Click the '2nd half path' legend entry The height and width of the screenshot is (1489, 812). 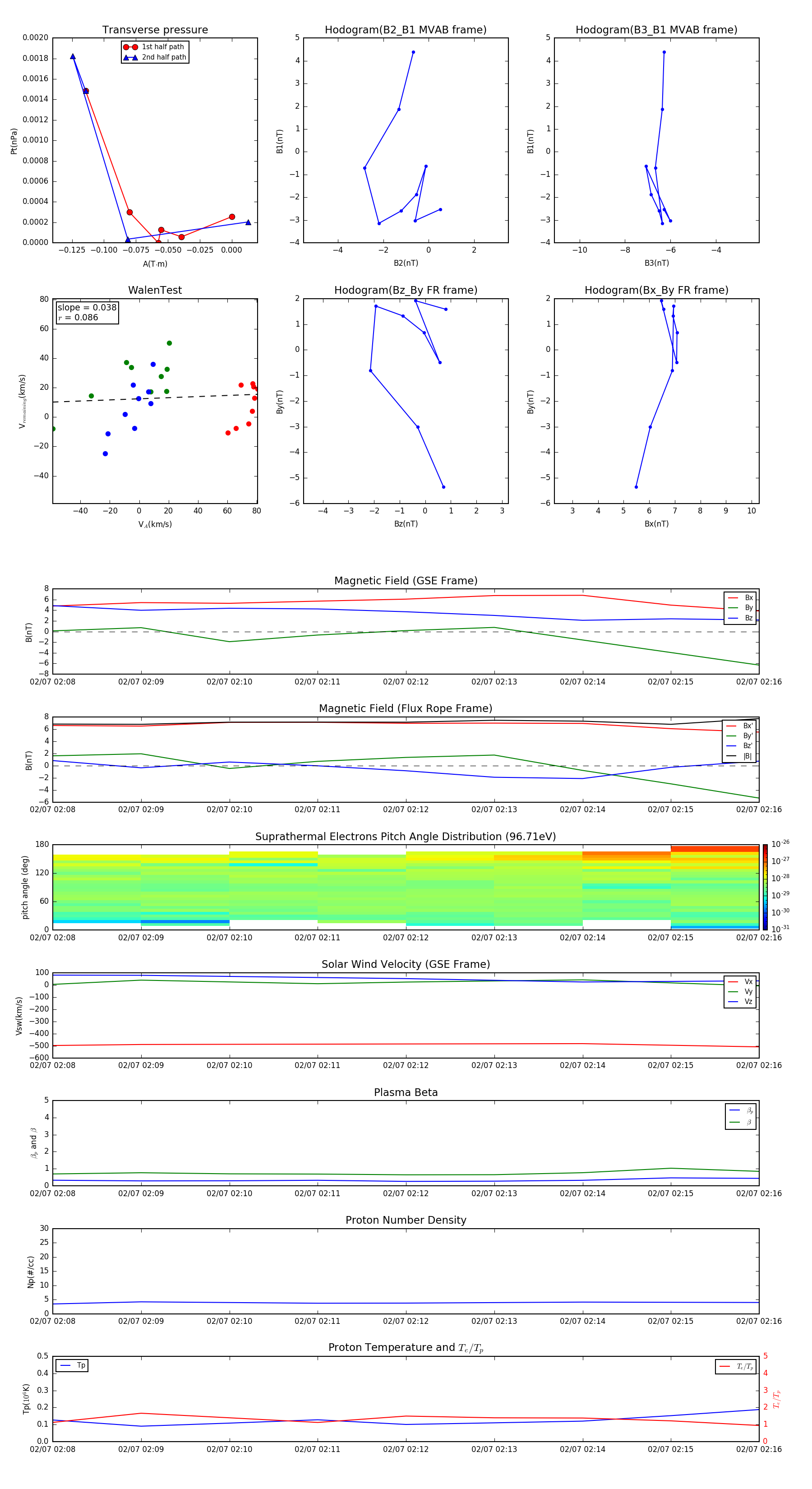tap(155, 57)
